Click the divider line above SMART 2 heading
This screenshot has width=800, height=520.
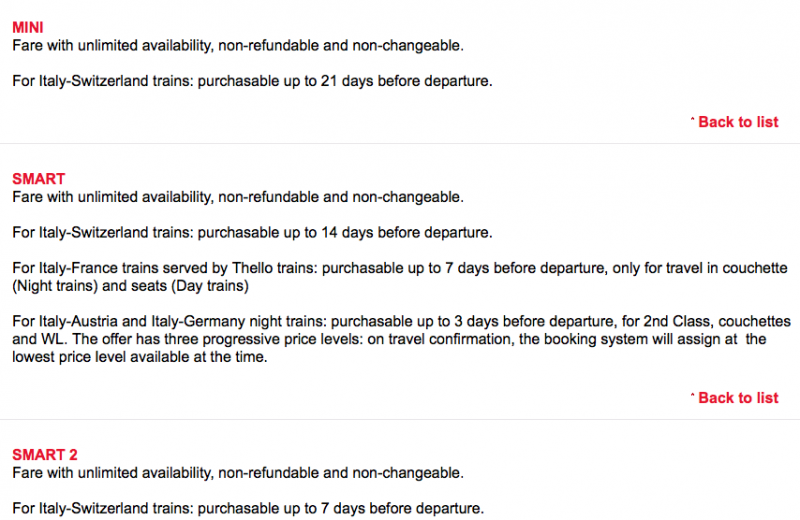click(x=400, y=419)
